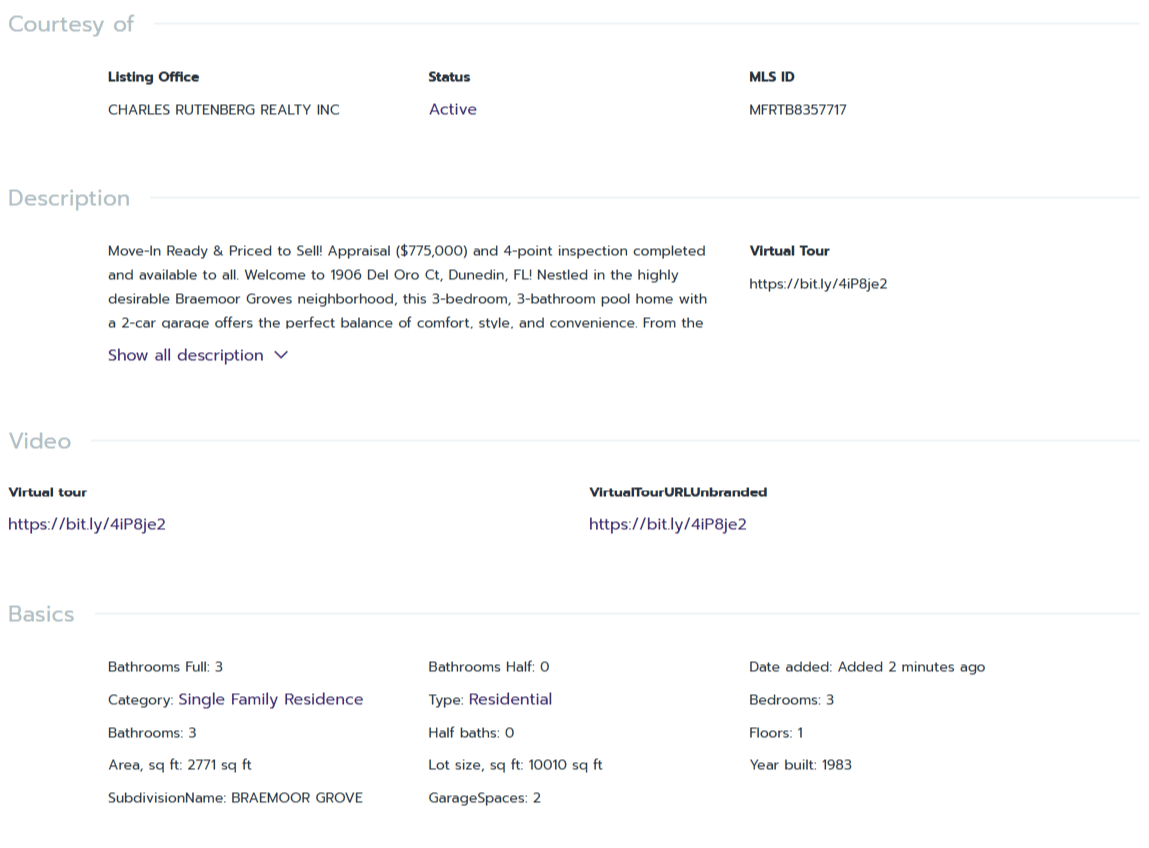
Task: Click the truncated description paragraph text
Action: click(x=406, y=287)
